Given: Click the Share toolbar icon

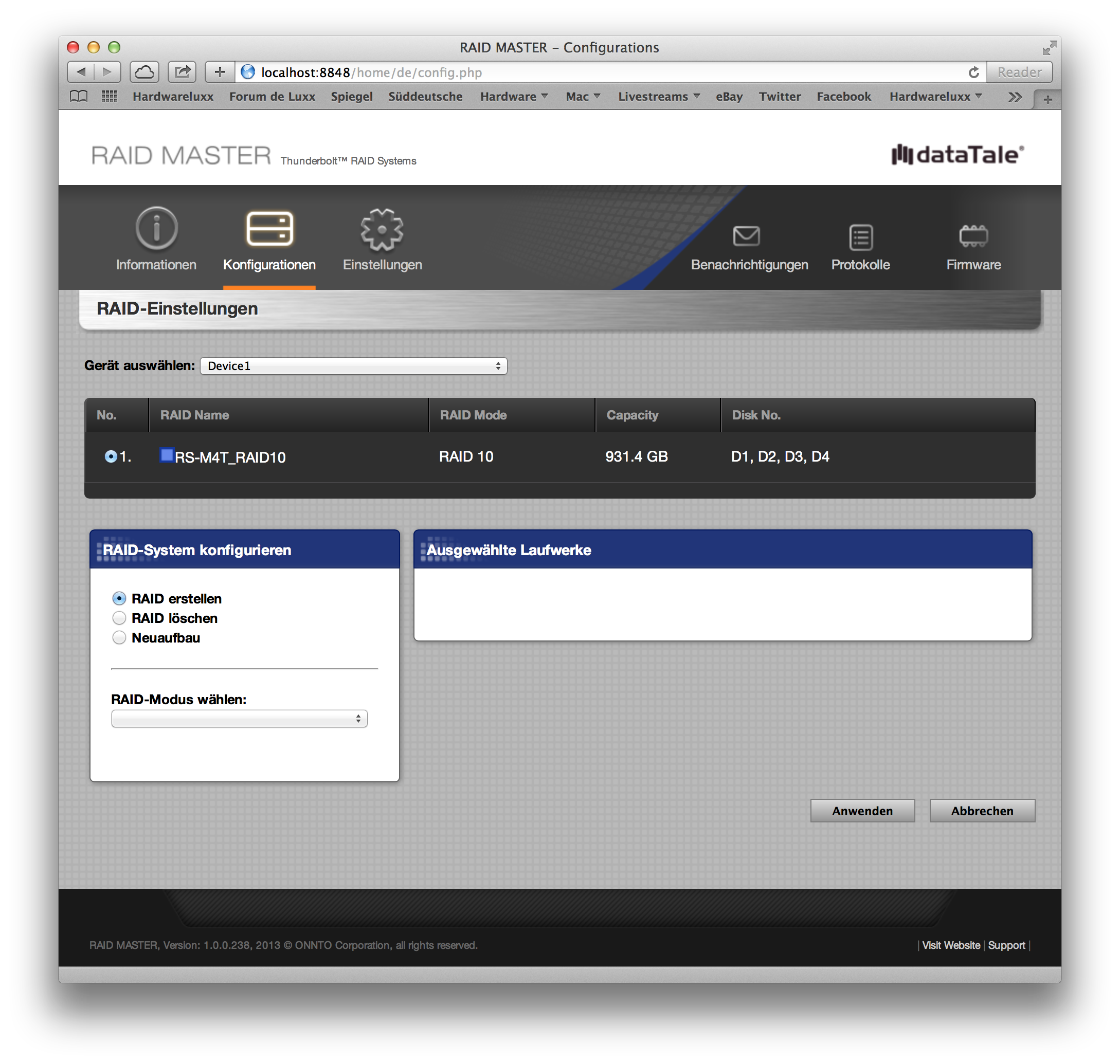Looking at the screenshot, I should coord(182,72).
